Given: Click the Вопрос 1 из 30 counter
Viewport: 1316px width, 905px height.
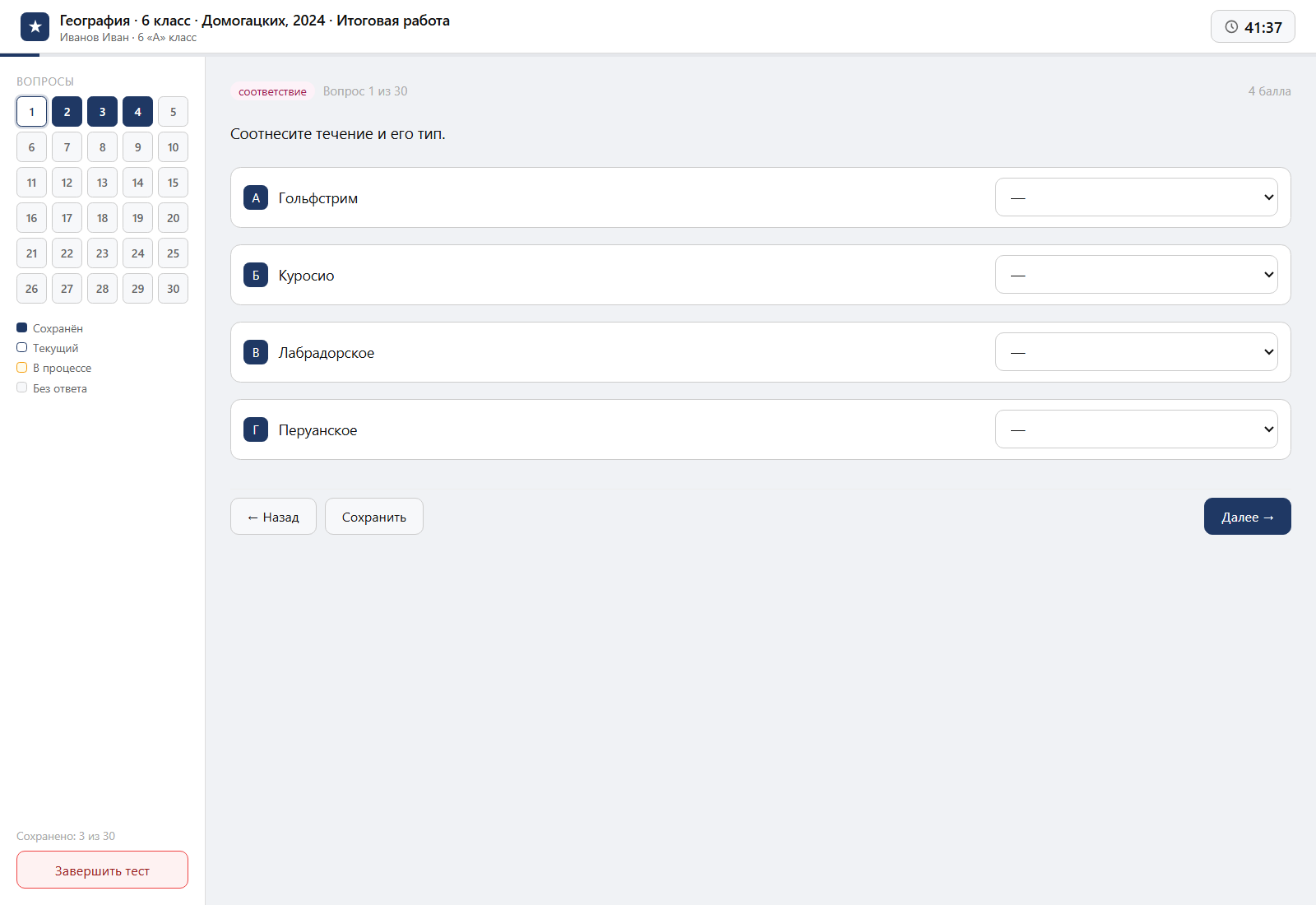Looking at the screenshot, I should coord(365,91).
